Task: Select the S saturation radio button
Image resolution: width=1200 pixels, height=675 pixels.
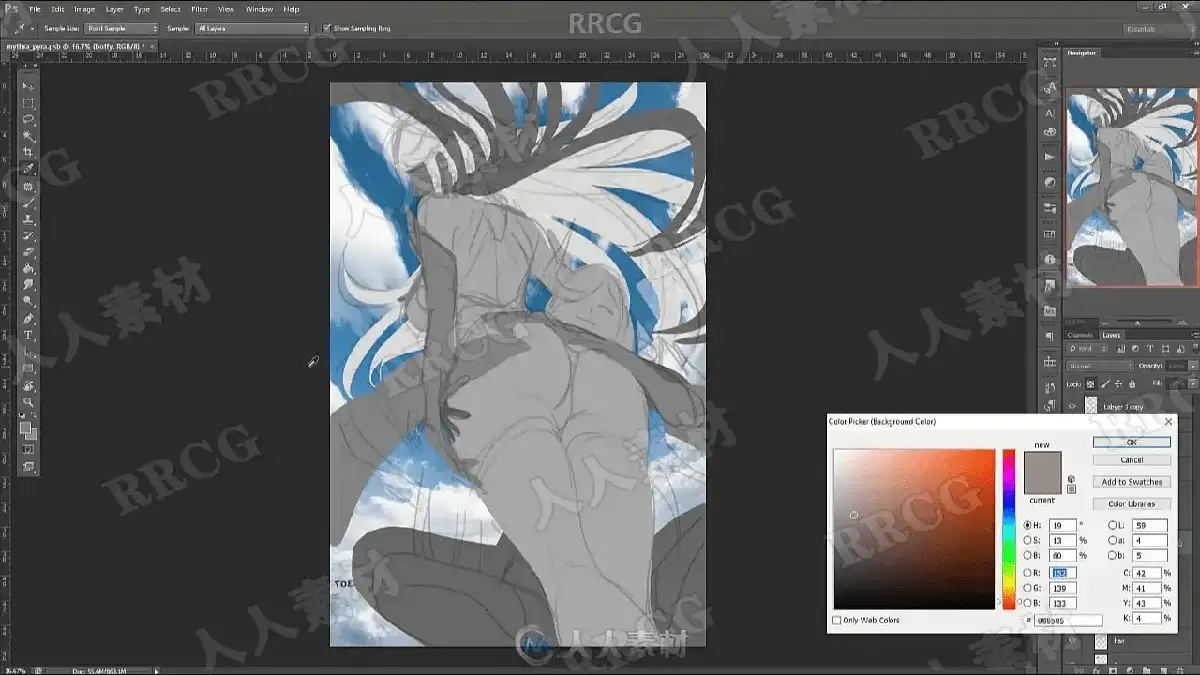Action: point(1028,540)
